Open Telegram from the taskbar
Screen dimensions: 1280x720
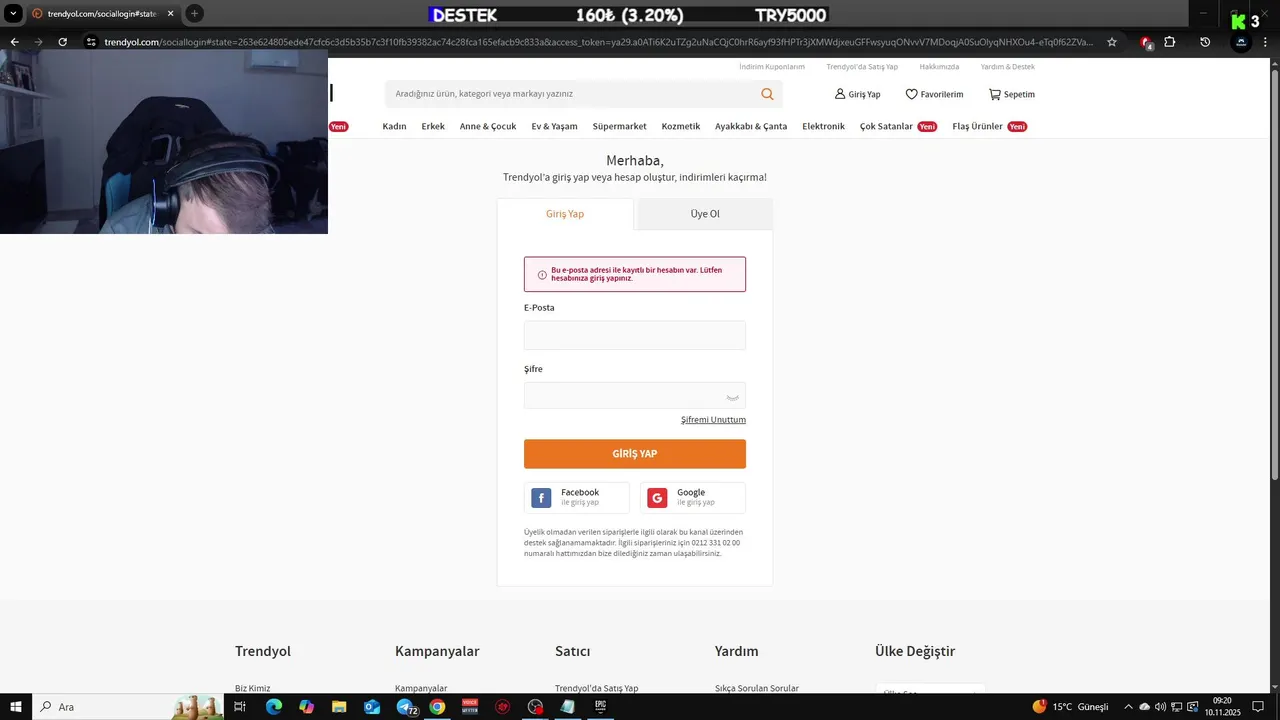point(406,707)
